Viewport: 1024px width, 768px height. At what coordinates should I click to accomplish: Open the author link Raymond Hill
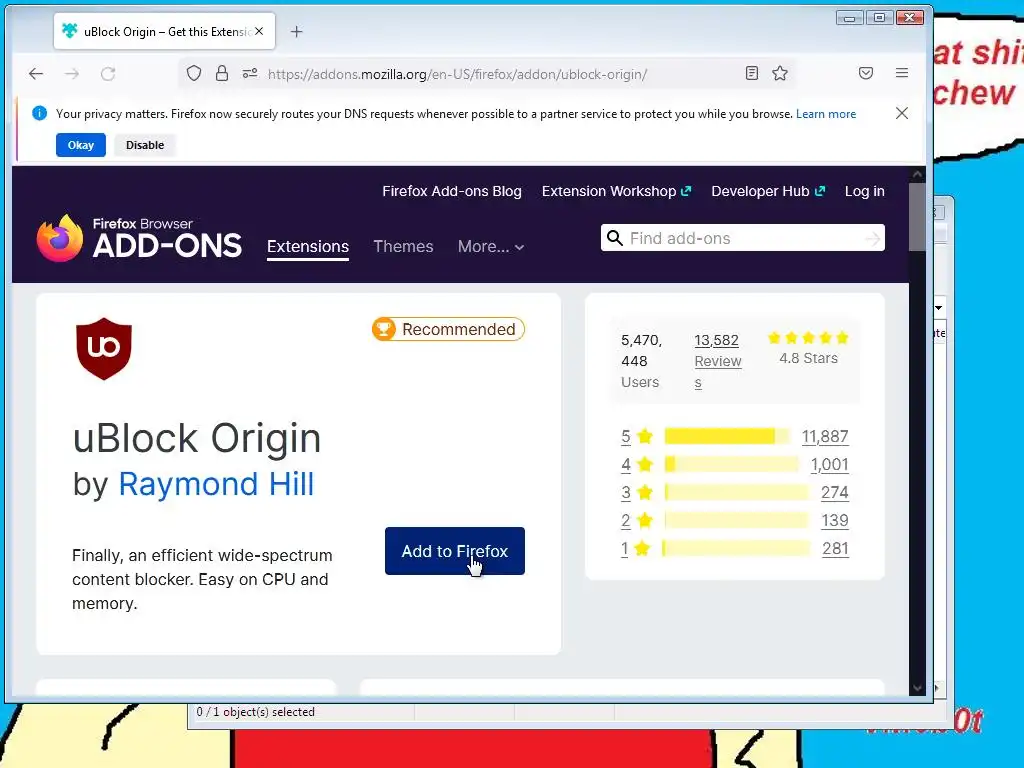tap(216, 484)
